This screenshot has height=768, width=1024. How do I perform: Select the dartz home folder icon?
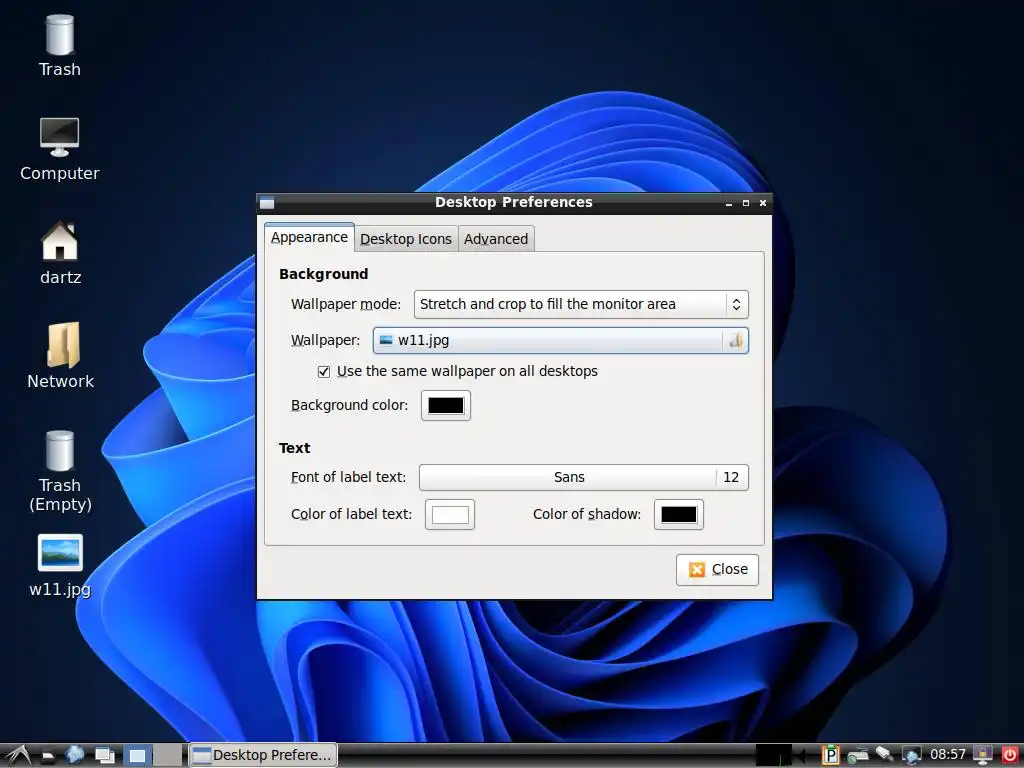59,253
